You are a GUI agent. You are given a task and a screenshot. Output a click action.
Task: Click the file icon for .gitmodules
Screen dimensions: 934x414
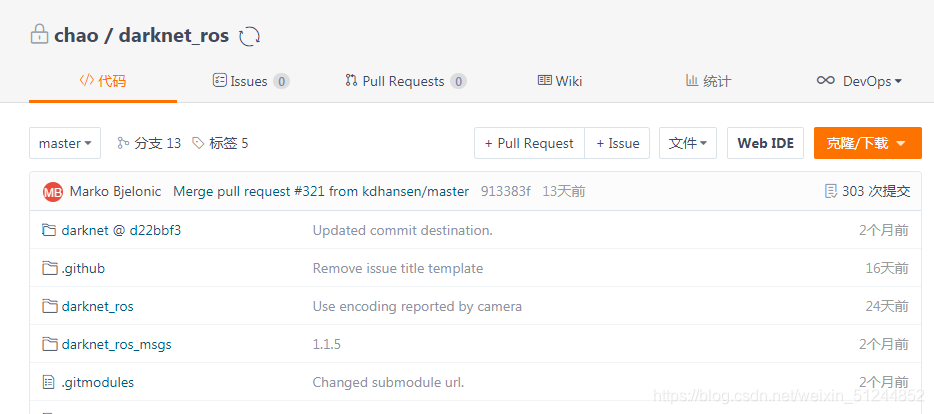coord(49,382)
